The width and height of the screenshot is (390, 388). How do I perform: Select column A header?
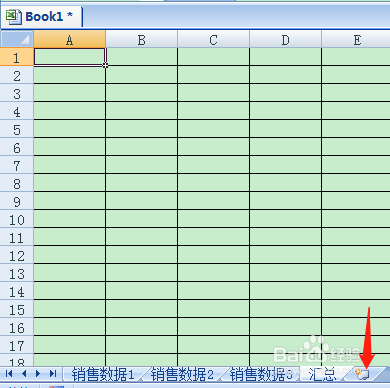[69, 39]
